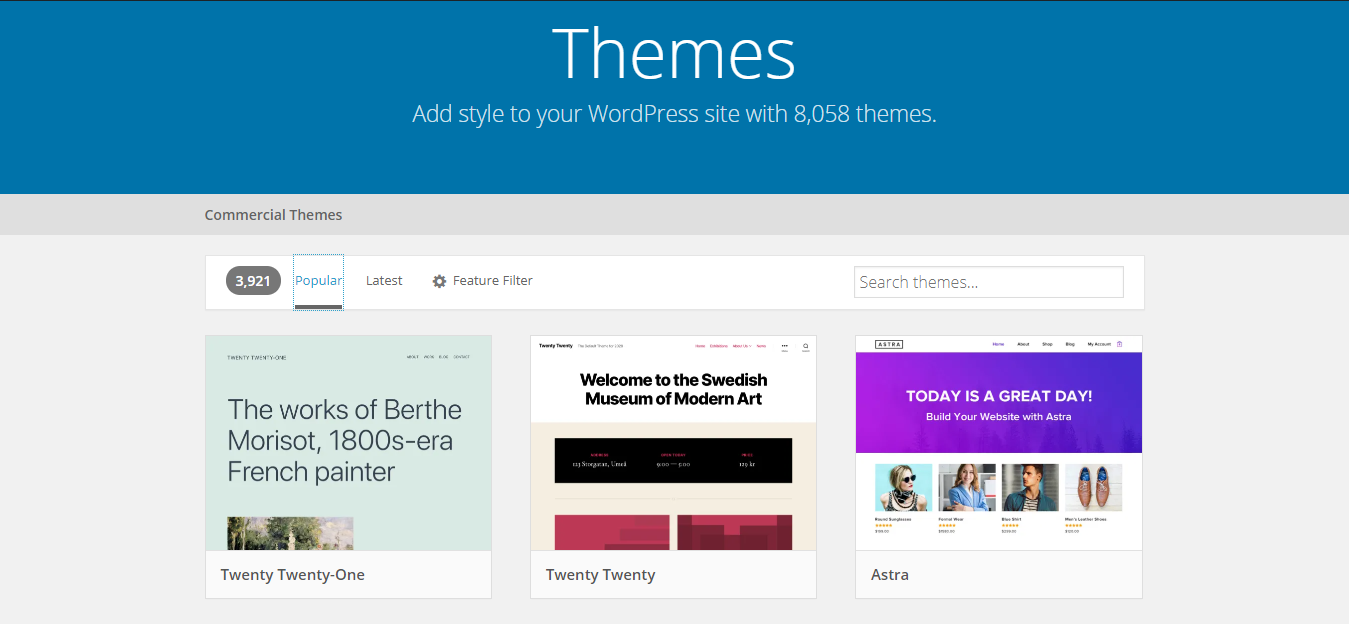Screen dimensions: 1349x624
Task: Click the Astra theme name
Action: click(890, 575)
